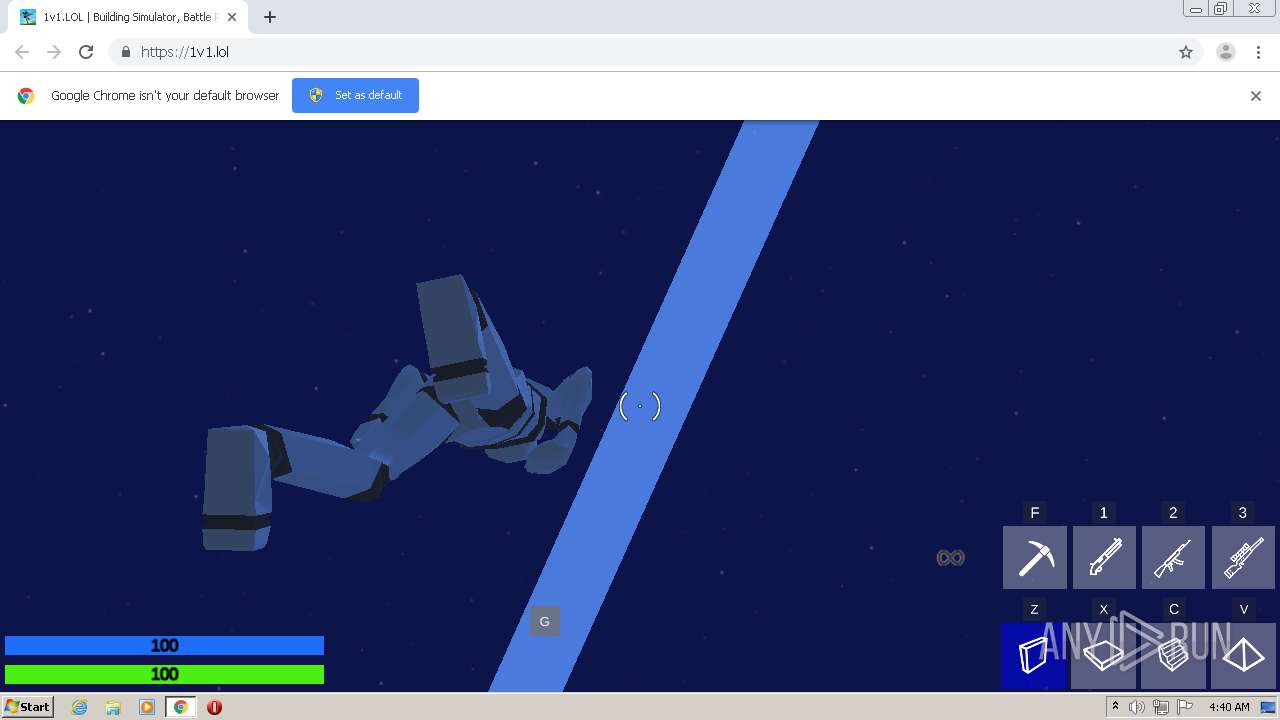This screenshot has width=1280, height=720.
Task: Bookmark this page with the star icon
Action: pyautogui.click(x=1186, y=52)
